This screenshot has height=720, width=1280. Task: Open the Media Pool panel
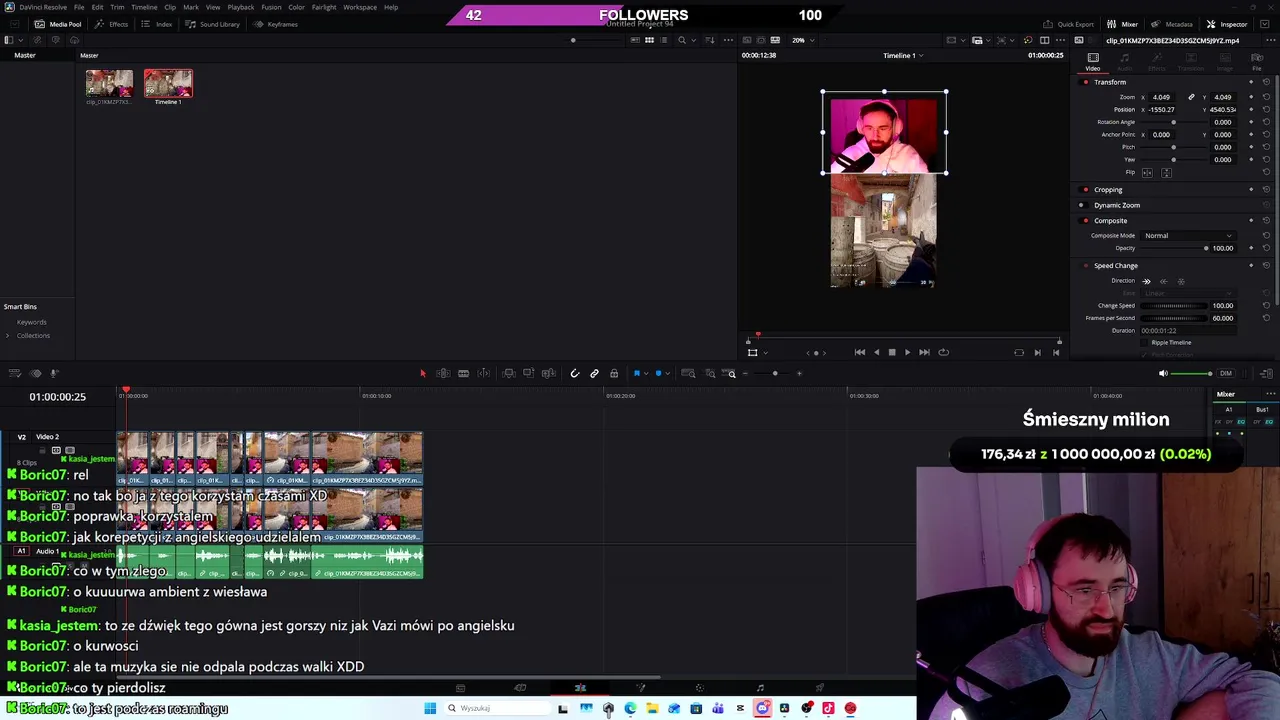tap(59, 24)
